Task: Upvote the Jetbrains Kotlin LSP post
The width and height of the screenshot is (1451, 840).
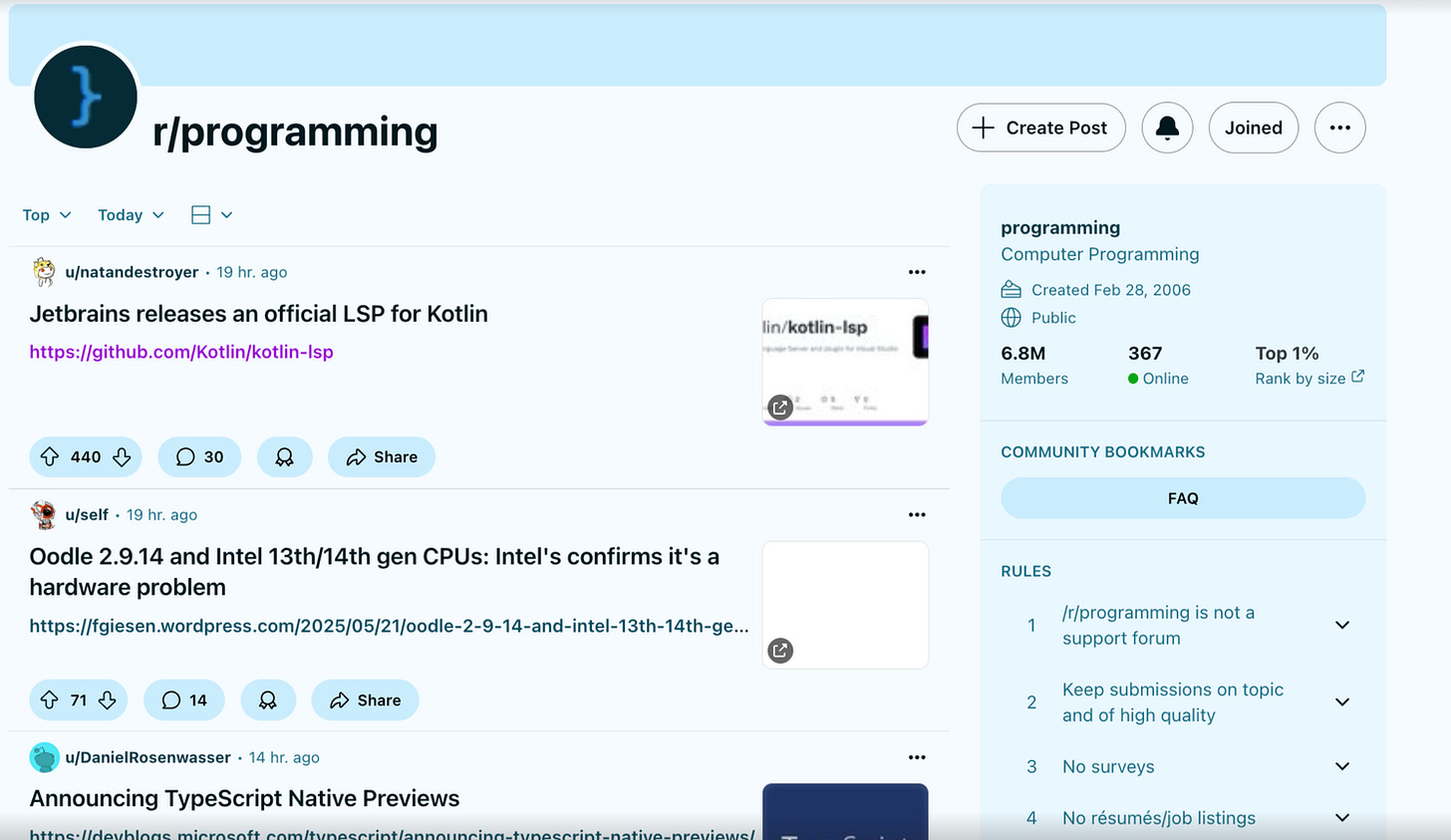Action: click(x=50, y=456)
